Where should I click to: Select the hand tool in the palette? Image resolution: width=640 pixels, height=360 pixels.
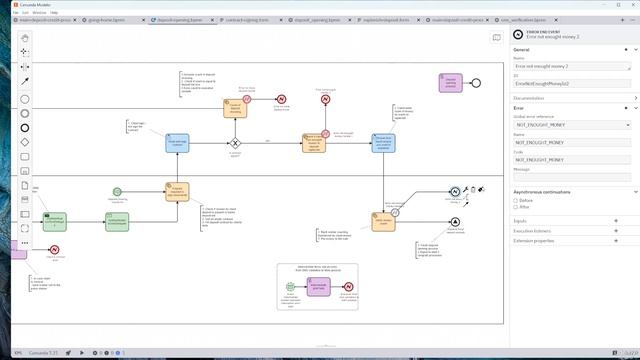point(25,38)
